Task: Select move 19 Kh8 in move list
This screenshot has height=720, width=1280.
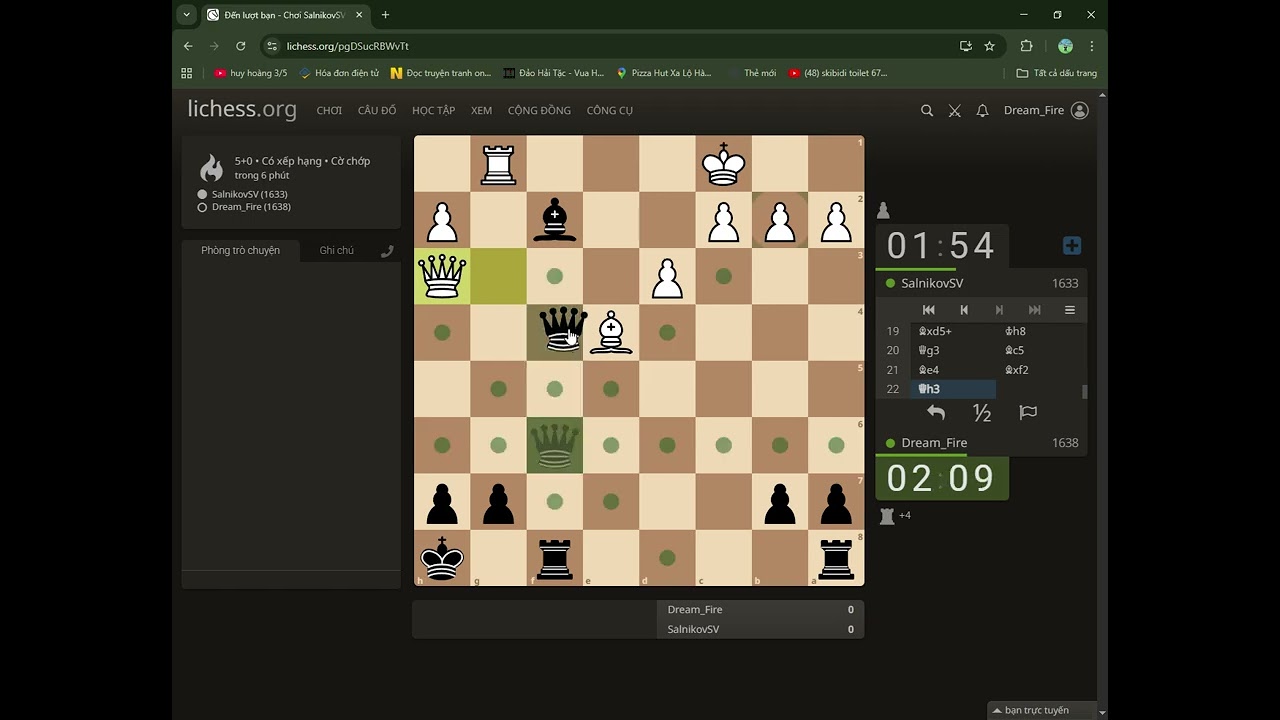Action: pyautogui.click(x=1040, y=331)
